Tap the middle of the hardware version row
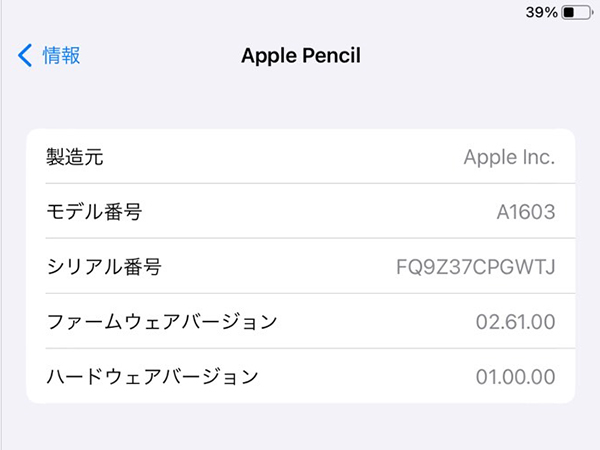Viewport: 600px width, 450px height. (300, 377)
